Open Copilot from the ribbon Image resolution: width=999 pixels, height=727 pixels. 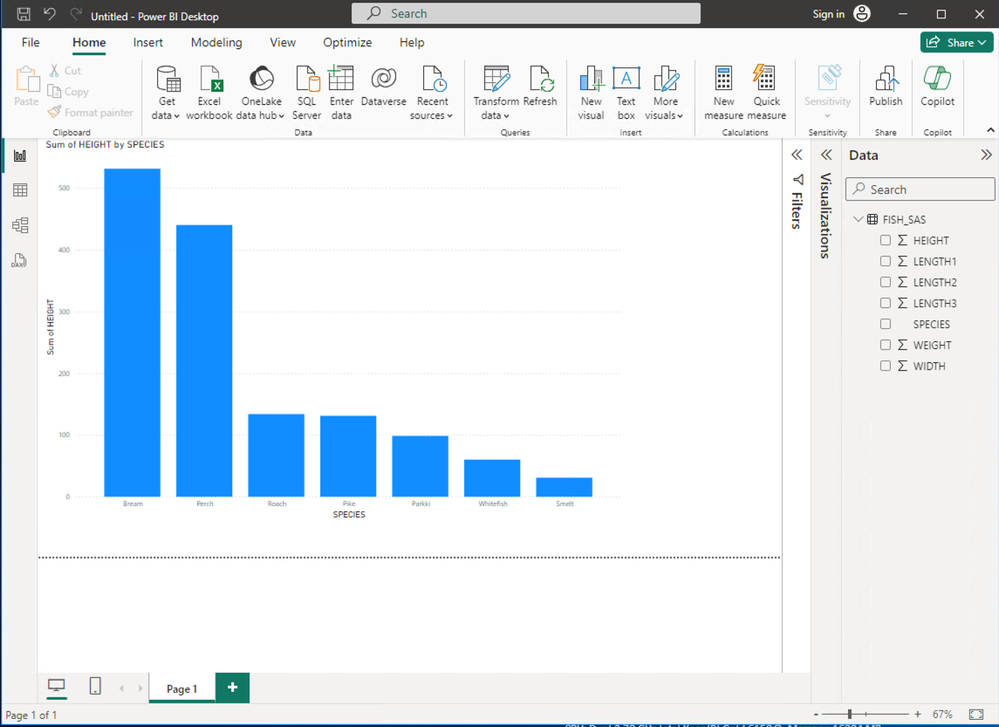tap(937, 87)
